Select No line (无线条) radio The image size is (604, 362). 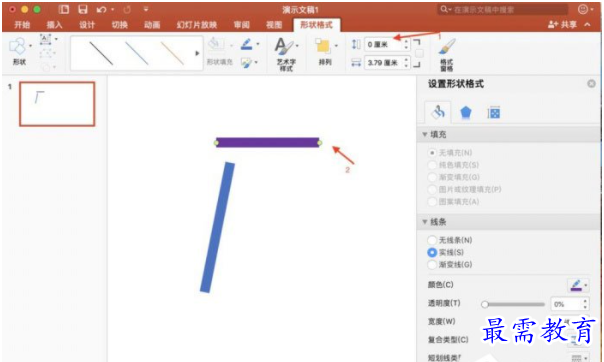point(432,240)
